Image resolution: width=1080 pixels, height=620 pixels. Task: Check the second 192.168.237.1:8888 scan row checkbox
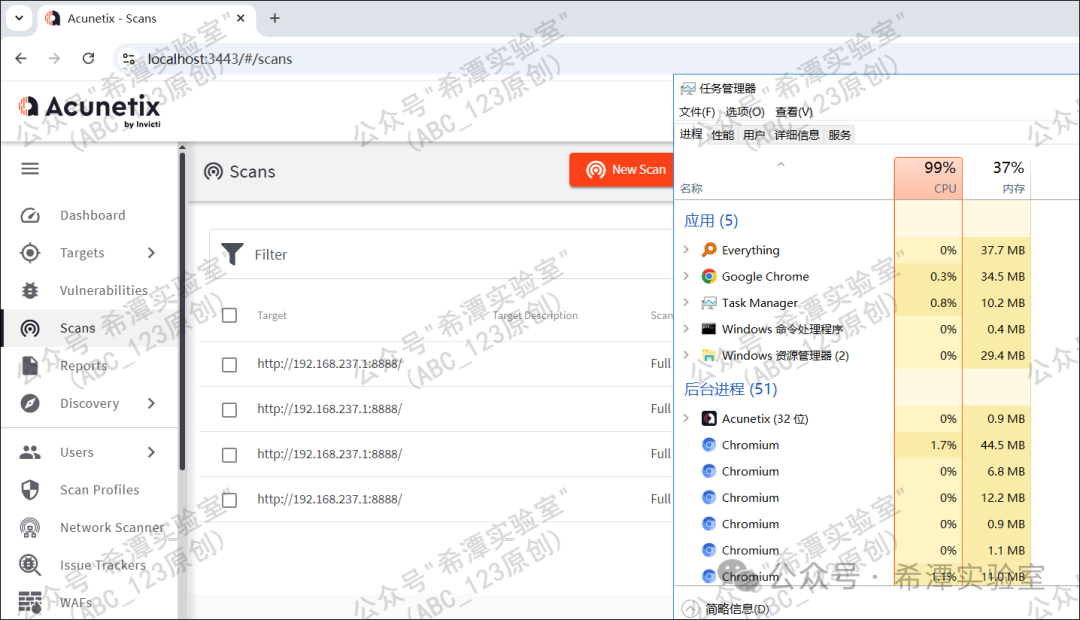229,410
